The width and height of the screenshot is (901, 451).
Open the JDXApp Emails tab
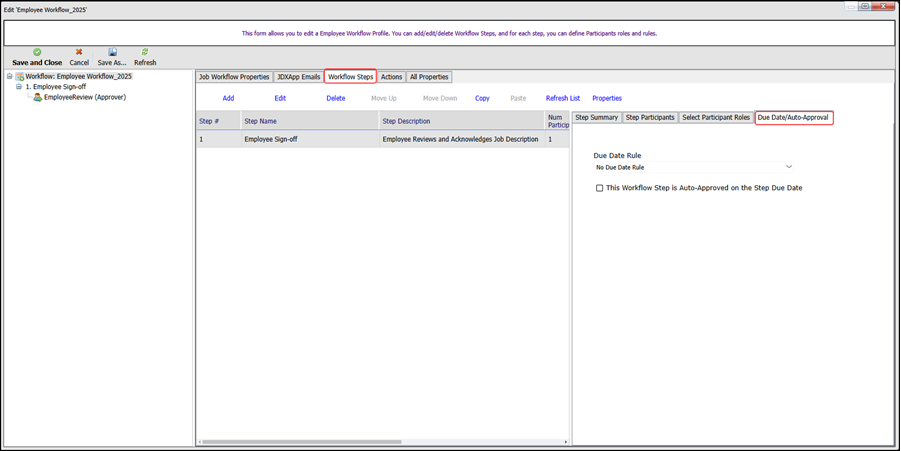[298, 77]
